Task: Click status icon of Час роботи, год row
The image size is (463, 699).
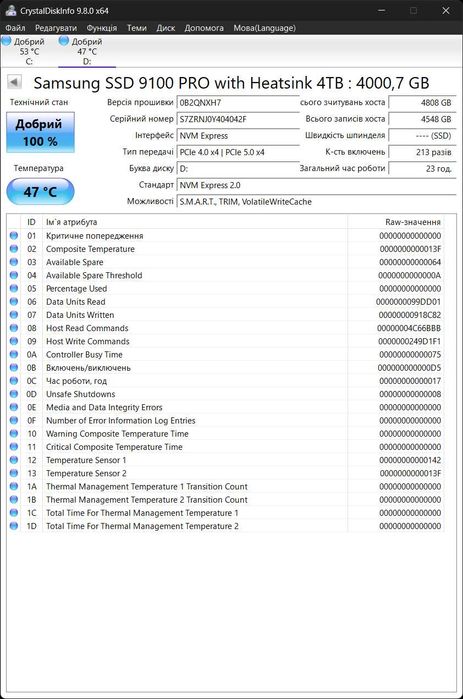Action: 14,381
